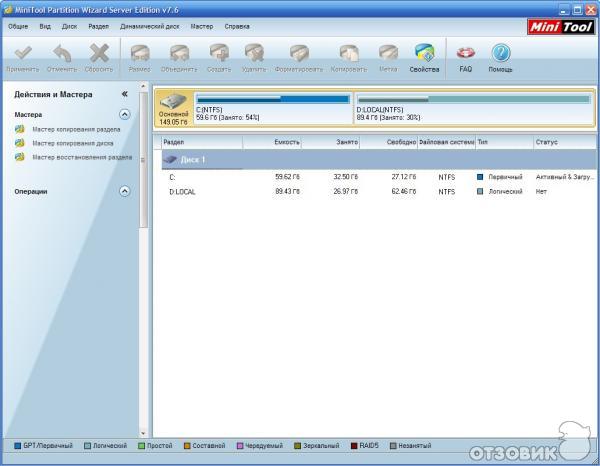Sort by Занято column header
This screenshot has height=466, width=600.
(x=331, y=142)
